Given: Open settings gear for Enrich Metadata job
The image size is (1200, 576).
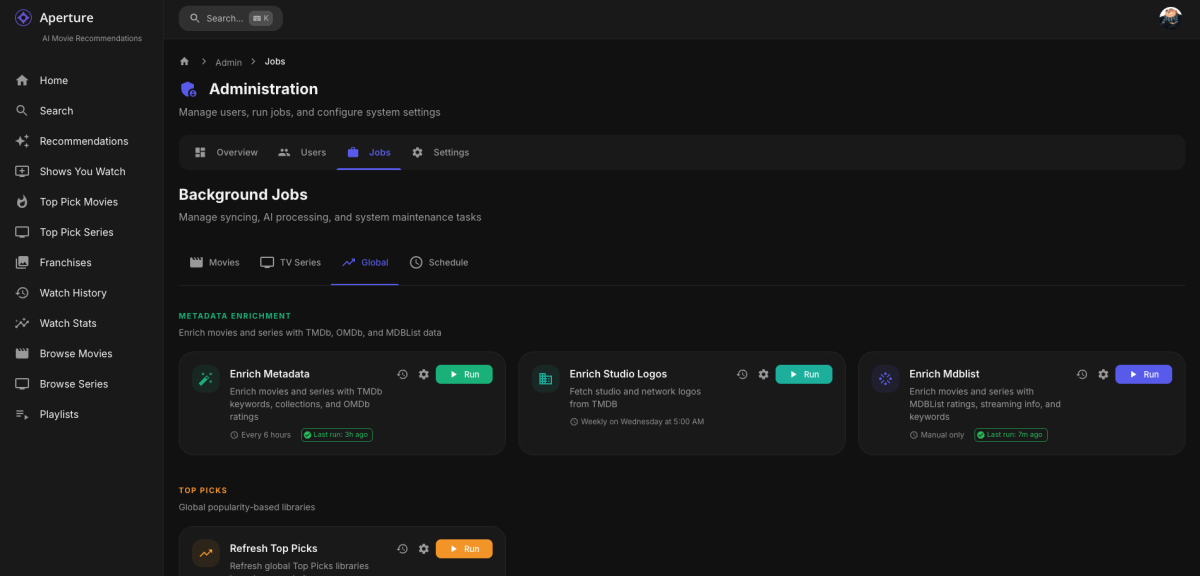Looking at the screenshot, I should click(423, 374).
